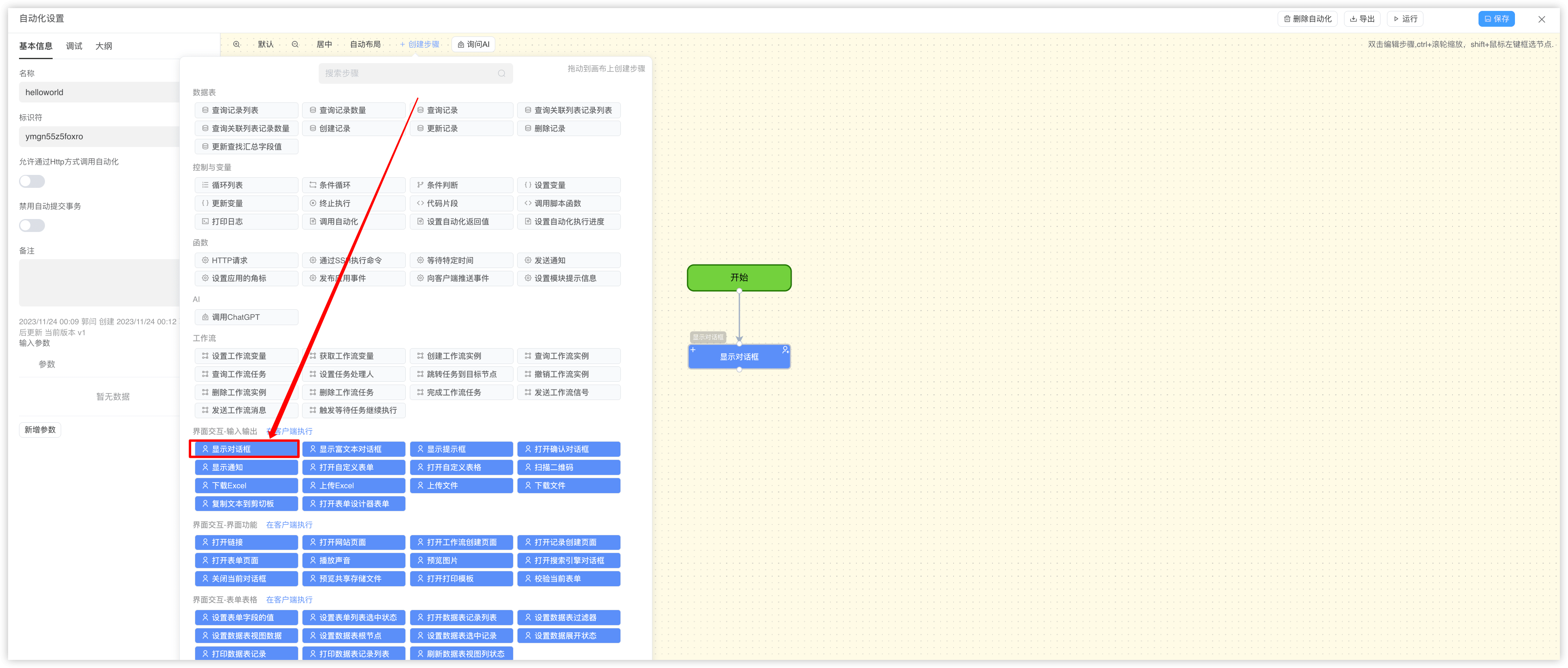
Task: Click the zoom in magnifier icon
Action: coord(237,45)
